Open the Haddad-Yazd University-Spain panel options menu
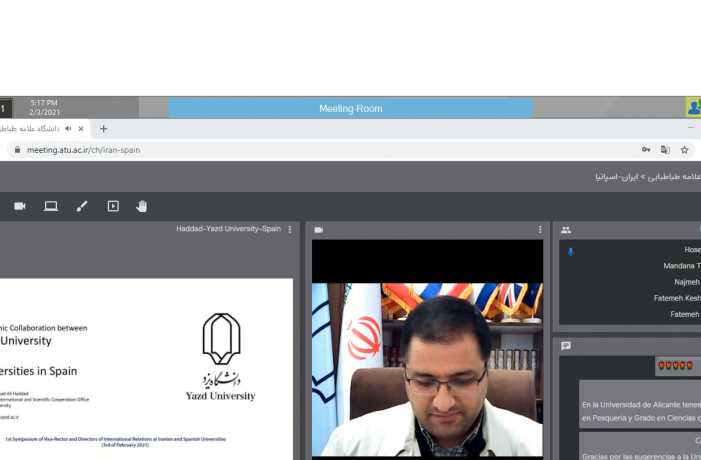The image size is (701, 460). 290,229
